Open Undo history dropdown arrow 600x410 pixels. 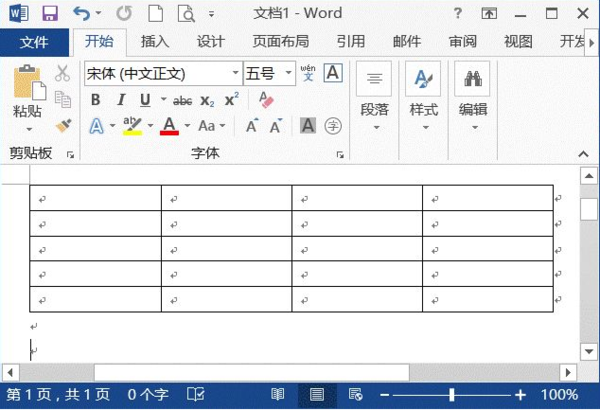pos(98,13)
